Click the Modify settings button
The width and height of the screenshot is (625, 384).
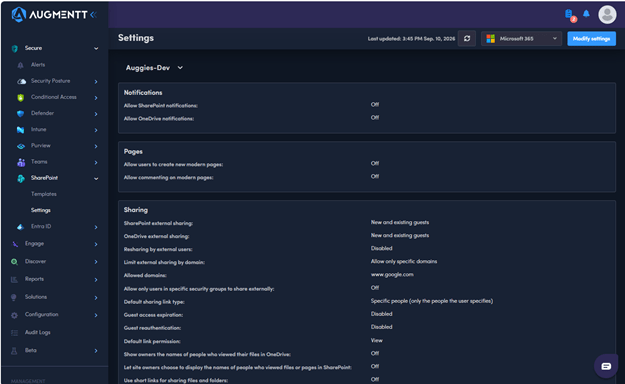point(592,39)
